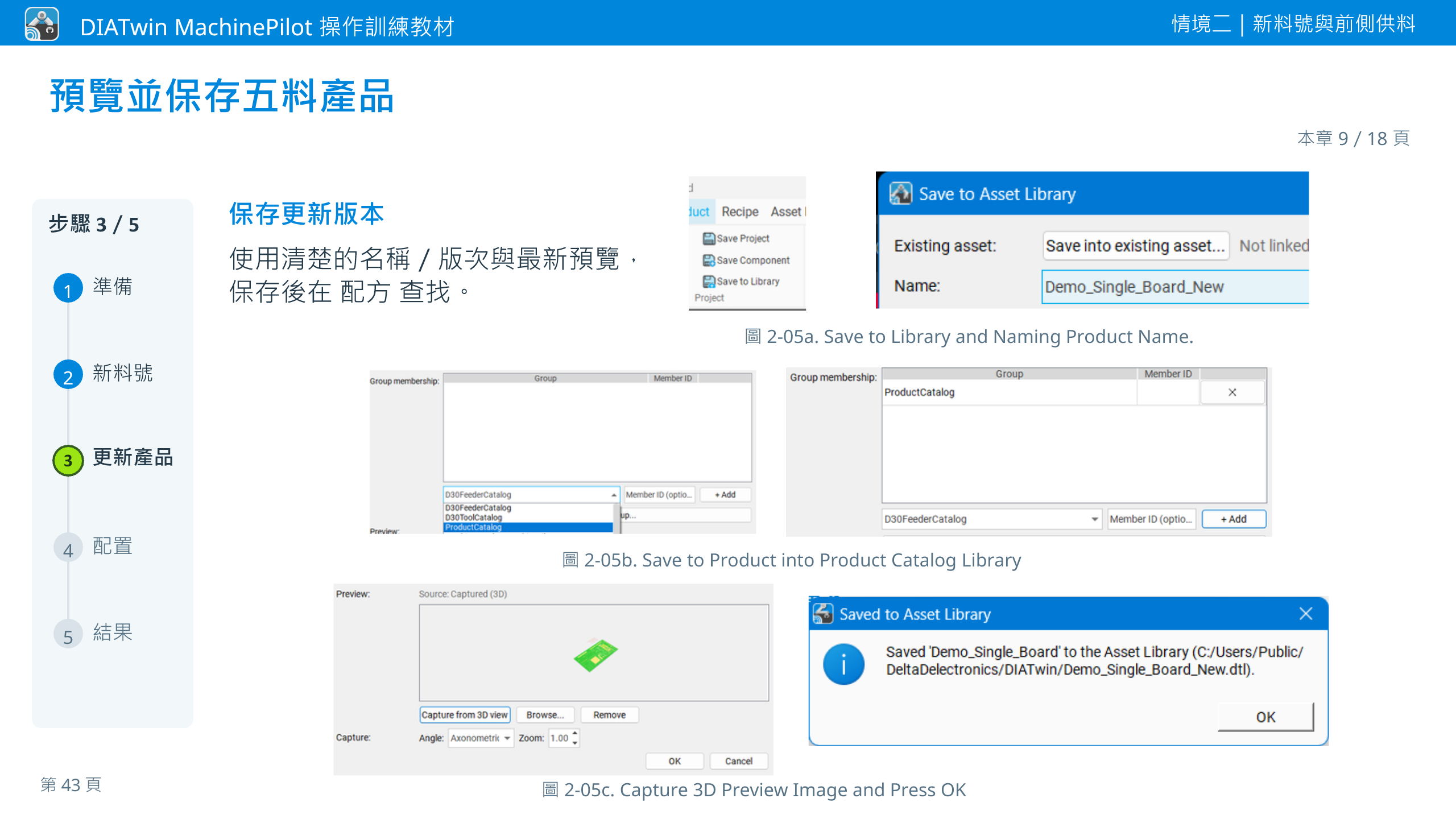The height and width of the screenshot is (819, 1456).
Task: Click OK in Saved to Asset Library dialog
Action: pyautogui.click(x=1265, y=717)
